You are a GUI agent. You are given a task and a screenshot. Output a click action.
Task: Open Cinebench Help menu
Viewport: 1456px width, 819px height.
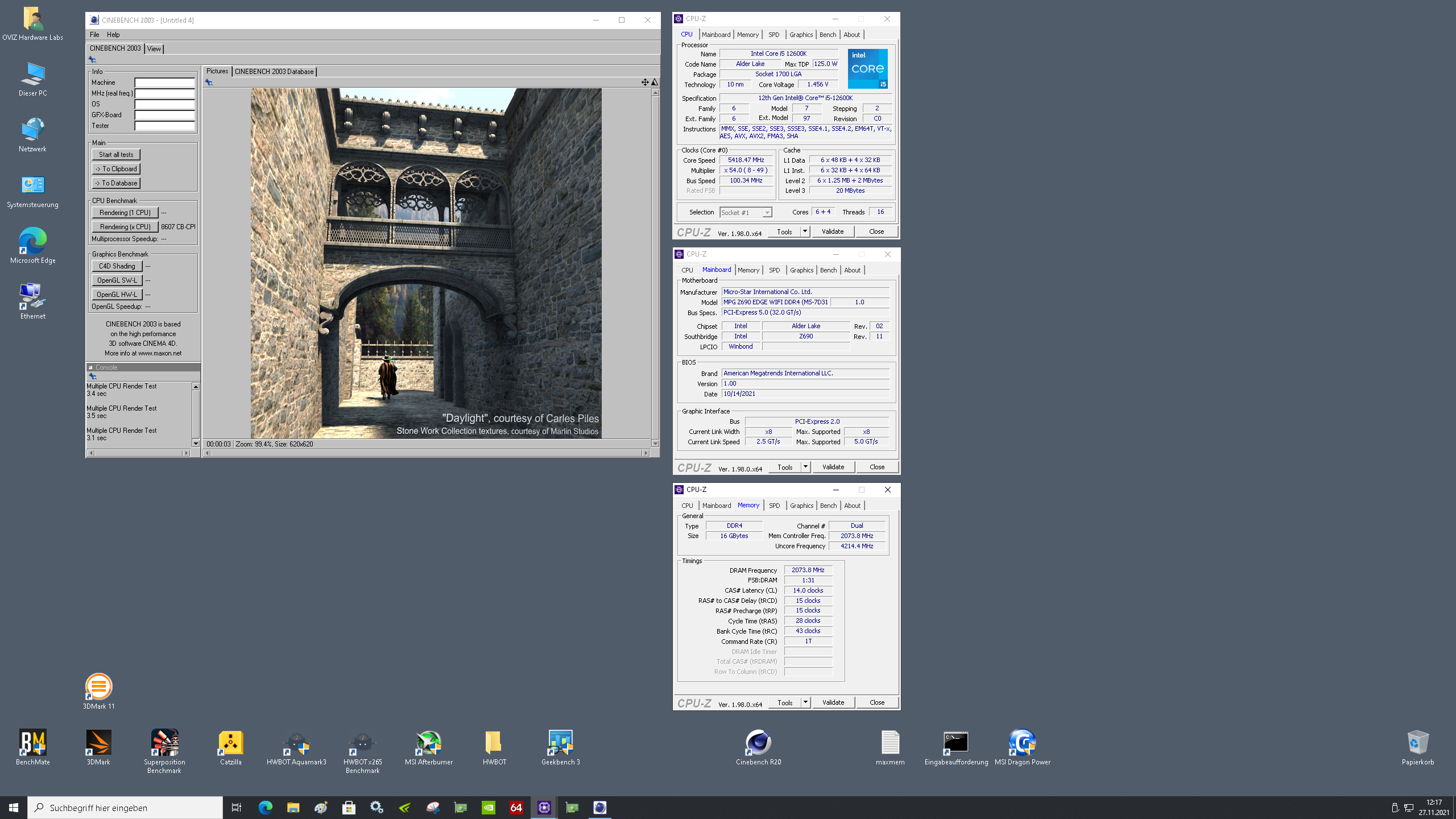pyautogui.click(x=113, y=35)
